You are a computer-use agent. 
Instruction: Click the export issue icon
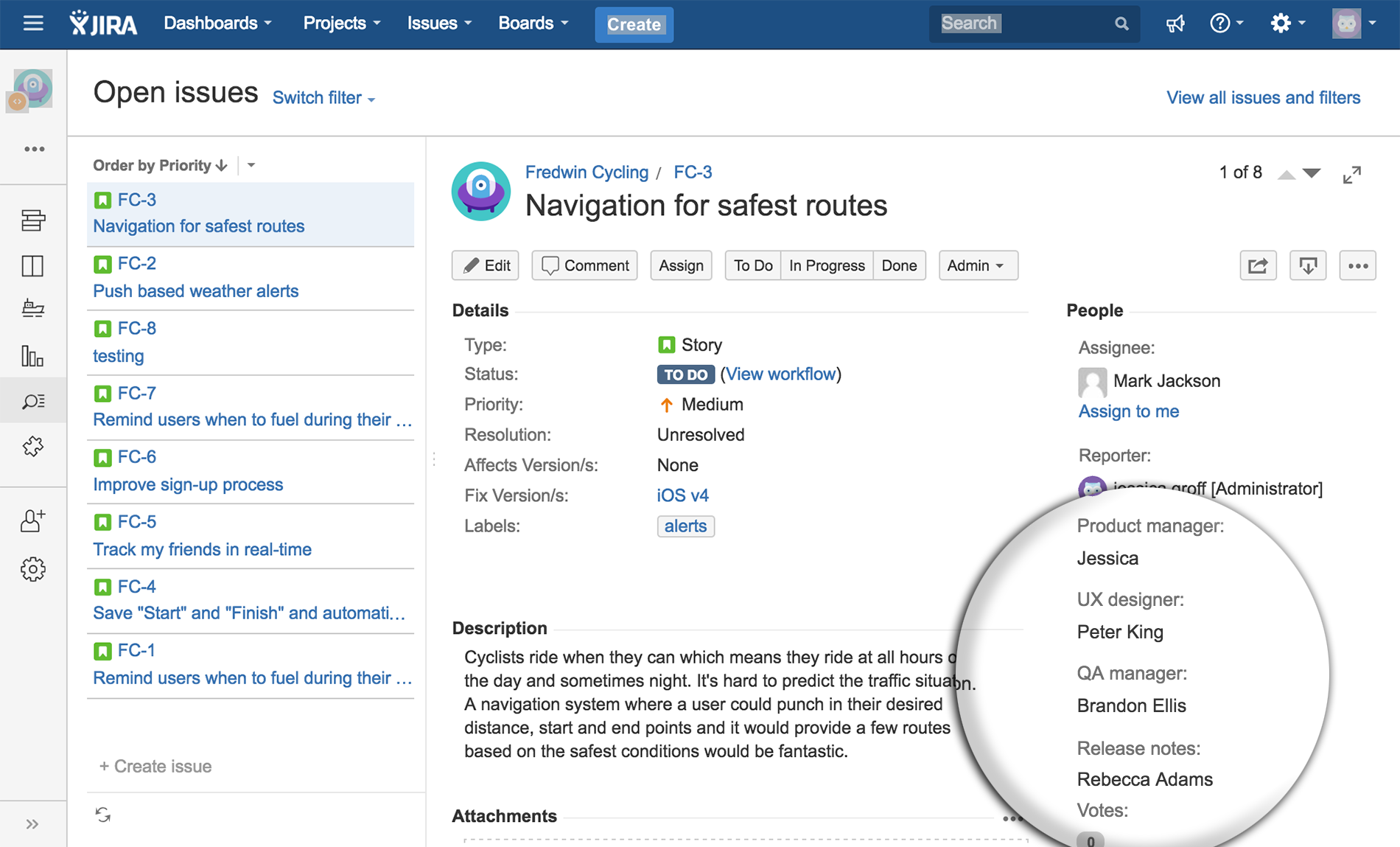pyautogui.click(x=1308, y=265)
